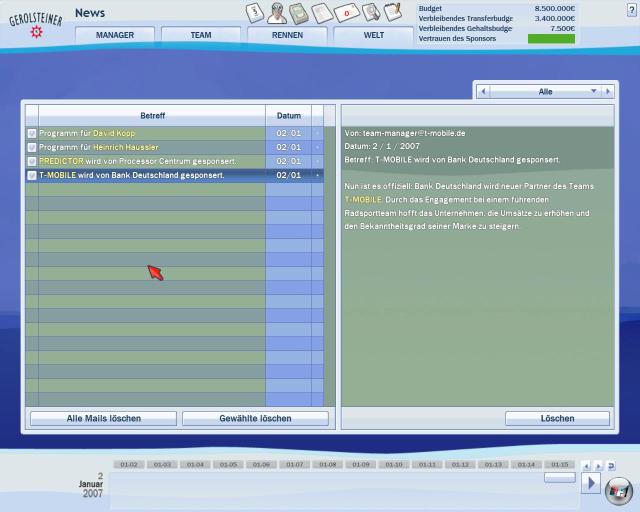
Task: Tick the checkbox for Programm für Heinrich Haussler
Action: [32, 147]
